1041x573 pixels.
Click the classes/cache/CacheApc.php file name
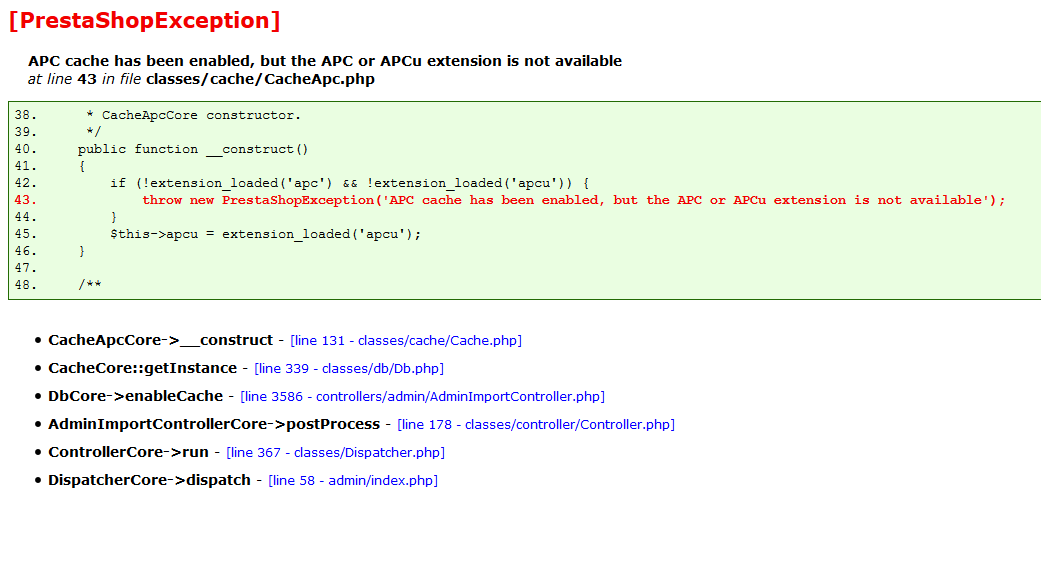[260, 79]
